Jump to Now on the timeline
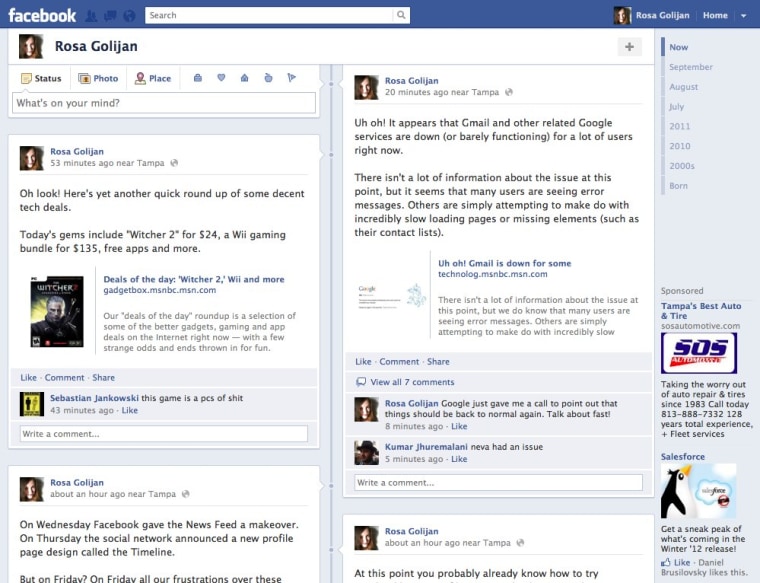This screenshot has width=760, height=583. (x=679, y=47)
